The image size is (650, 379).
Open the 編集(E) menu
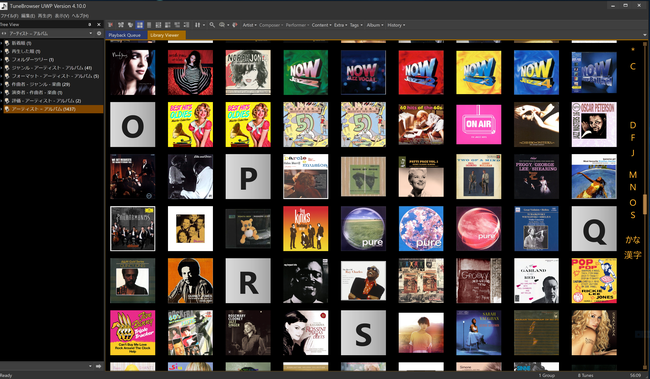click(x=28, y=16)
